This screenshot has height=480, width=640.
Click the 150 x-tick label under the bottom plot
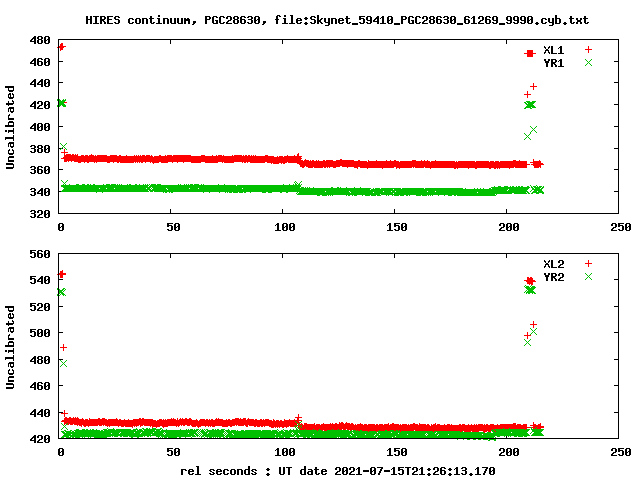(x=397, y=452)
